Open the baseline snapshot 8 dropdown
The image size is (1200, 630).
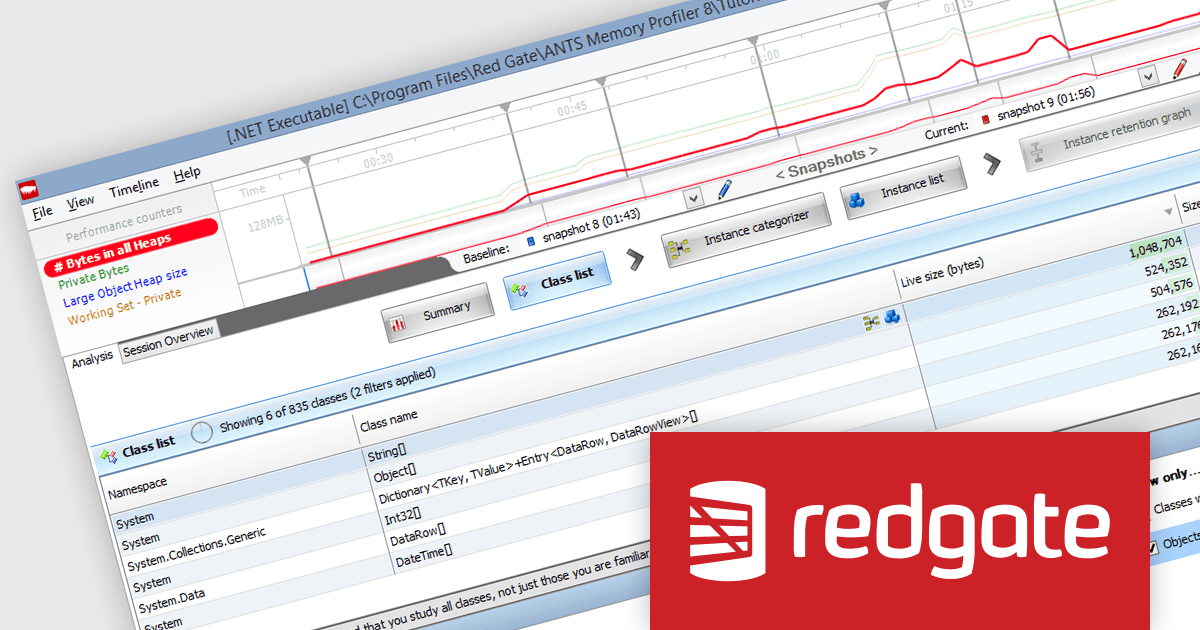click(x=694, y=198)
